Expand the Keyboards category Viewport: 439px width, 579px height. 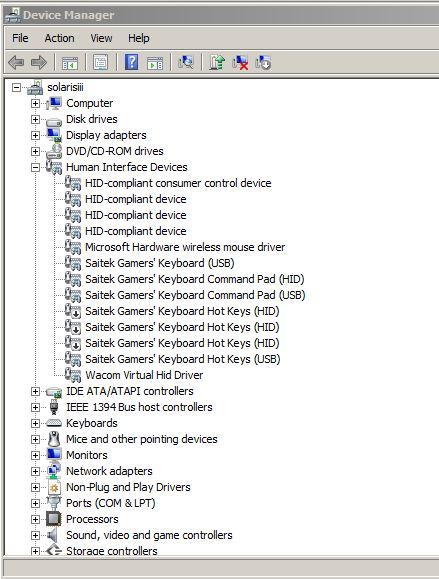click(x=35, y=423)
